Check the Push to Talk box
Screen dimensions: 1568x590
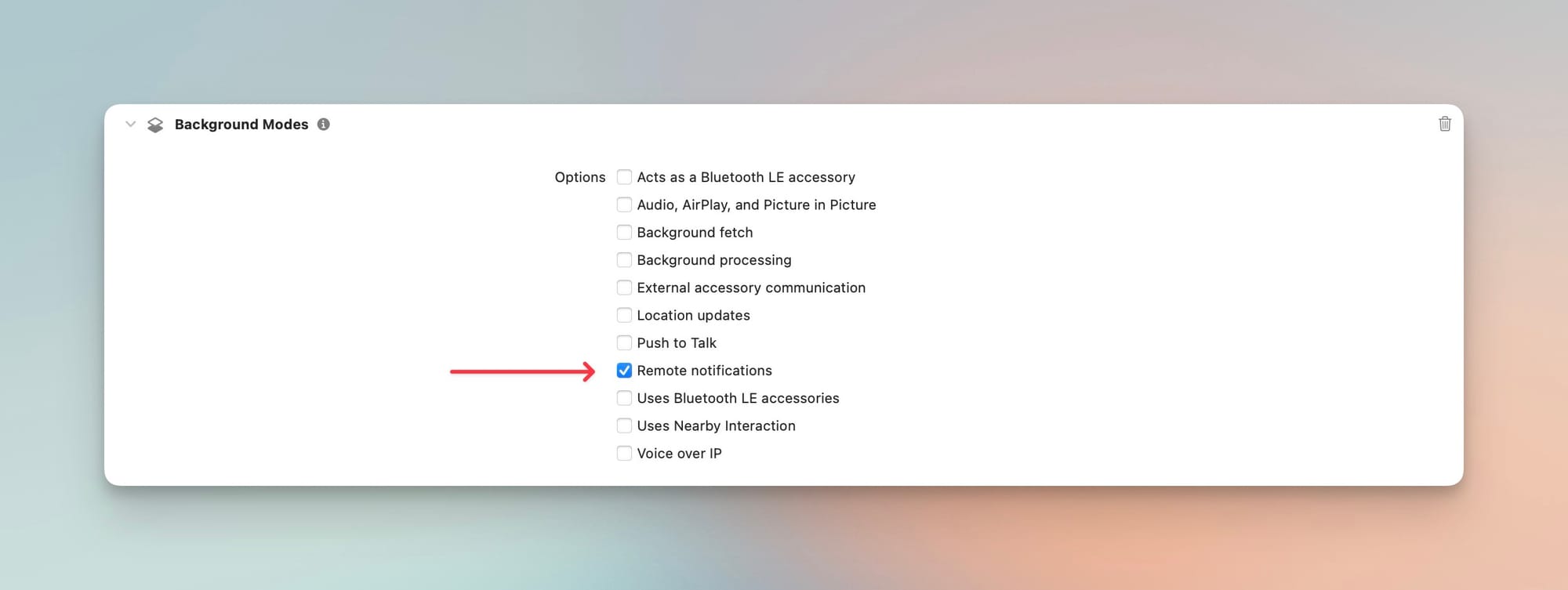pos(624,342)
